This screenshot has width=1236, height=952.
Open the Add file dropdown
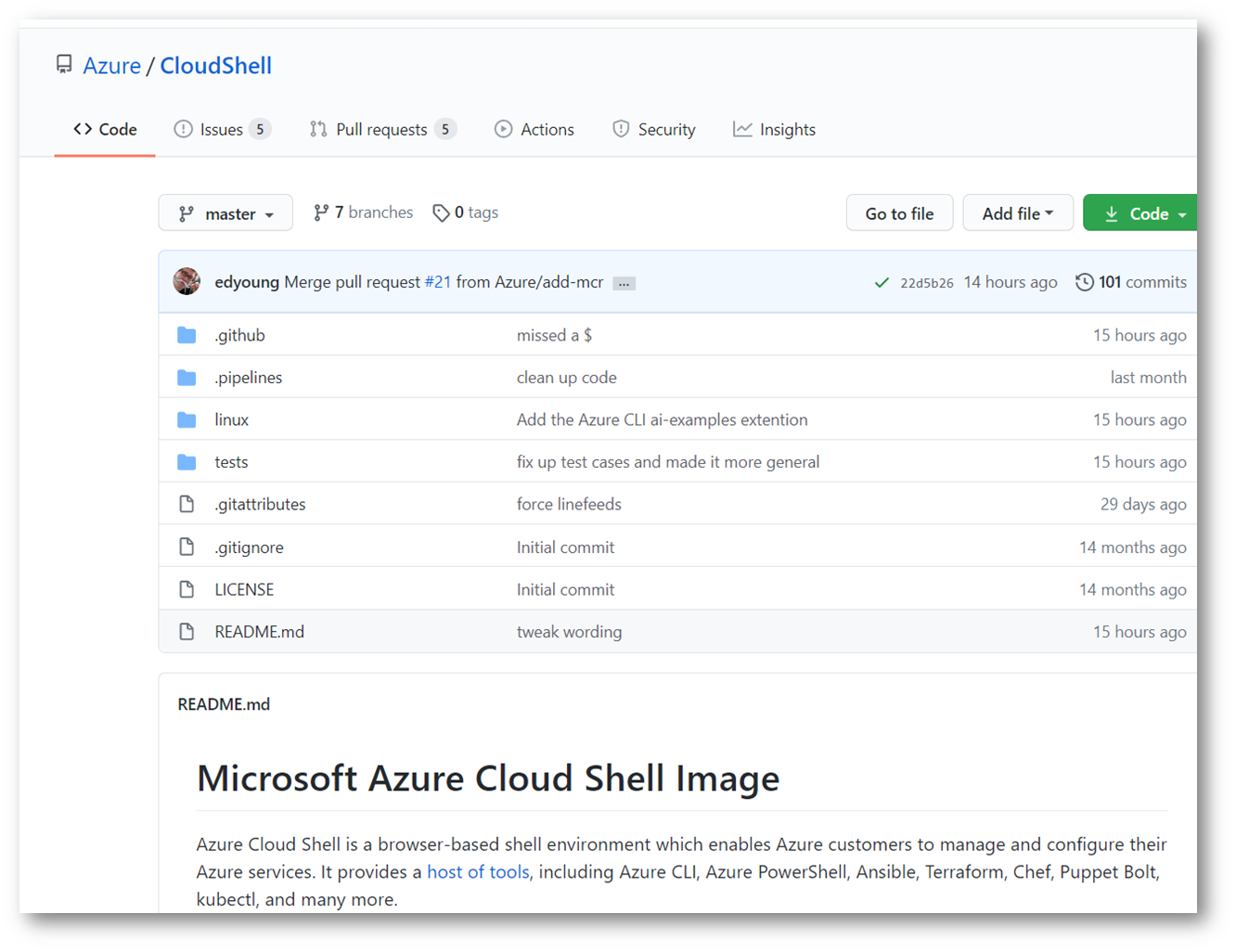(1018, 213)
